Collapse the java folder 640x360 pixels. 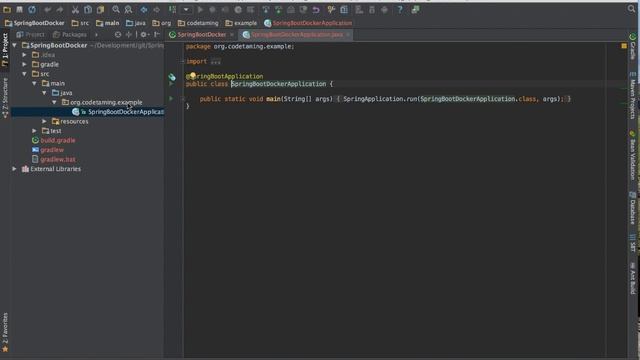tap(44, 93)
